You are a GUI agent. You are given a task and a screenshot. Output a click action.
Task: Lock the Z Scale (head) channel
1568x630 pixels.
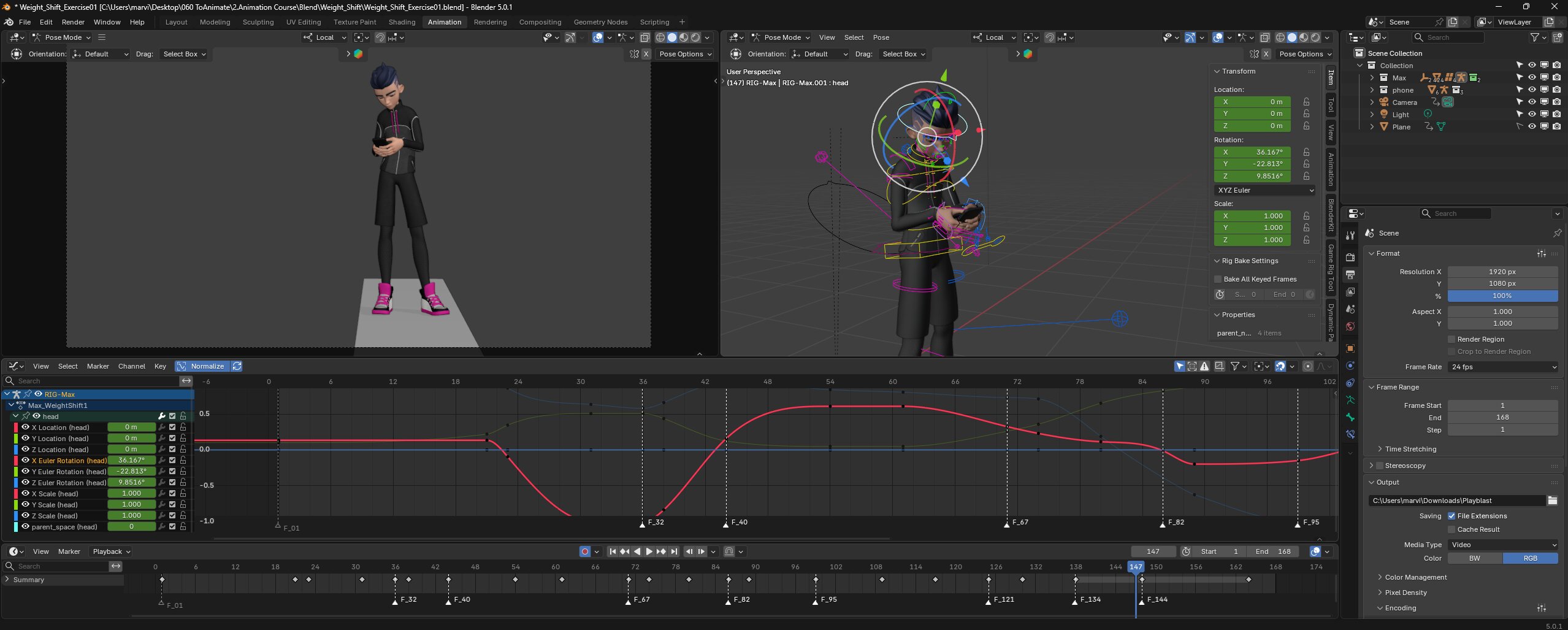click(x=183, y=516)
